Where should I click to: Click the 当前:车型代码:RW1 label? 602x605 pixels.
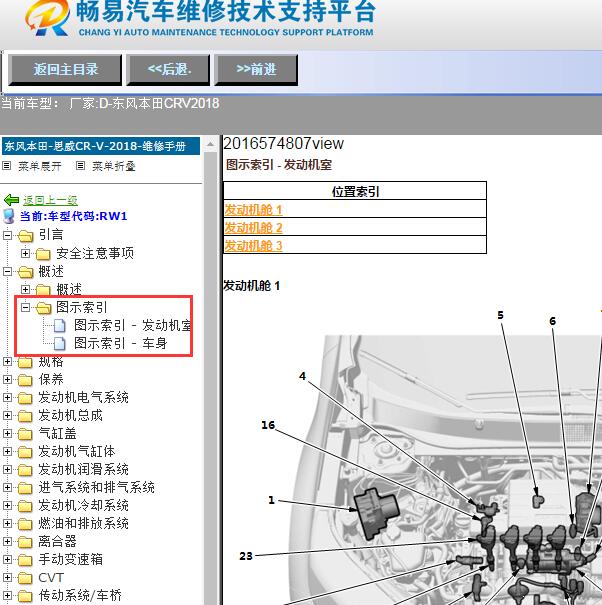coord(73,216)
